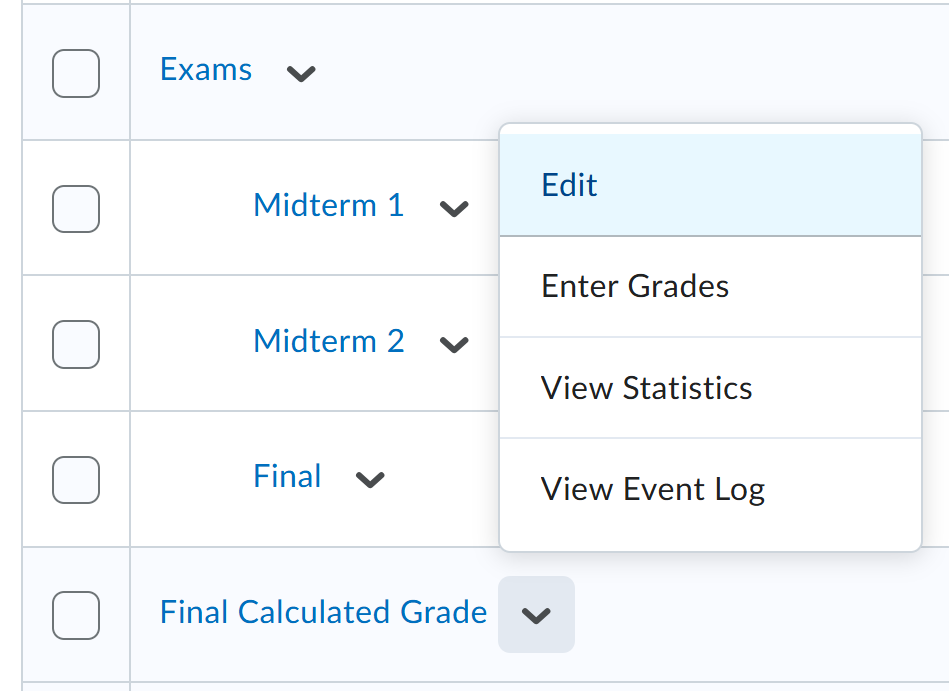Open View Statistics from the menu
Viewport: 949px width, 691px height.
[646, 388]
